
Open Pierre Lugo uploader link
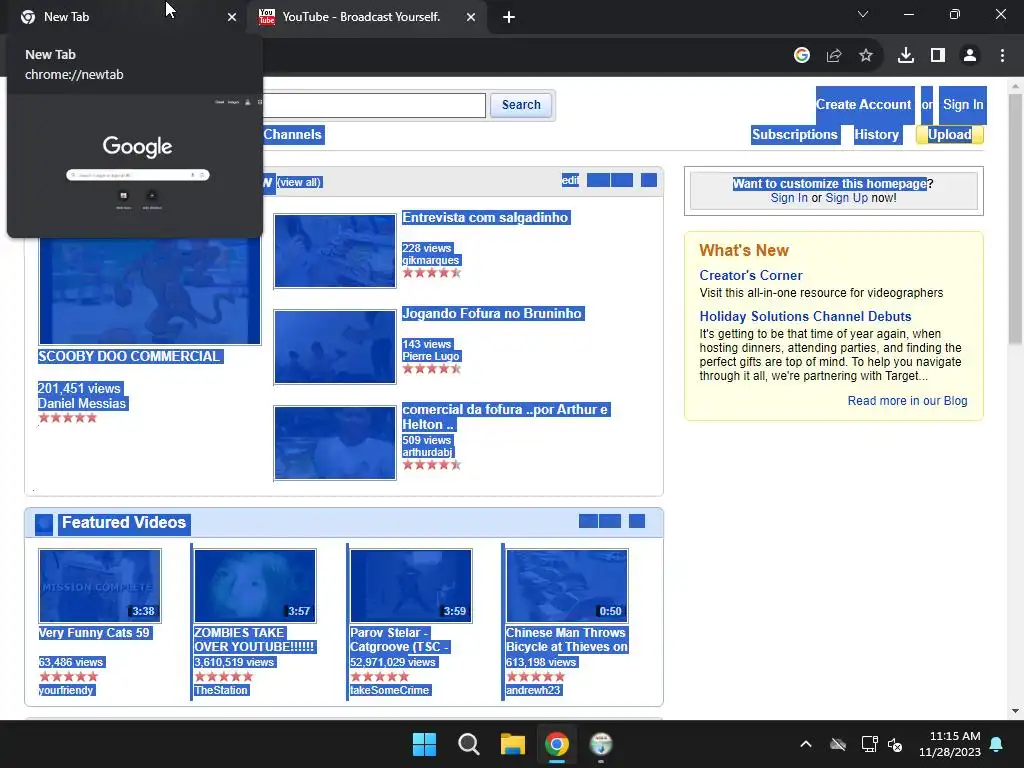431,357
